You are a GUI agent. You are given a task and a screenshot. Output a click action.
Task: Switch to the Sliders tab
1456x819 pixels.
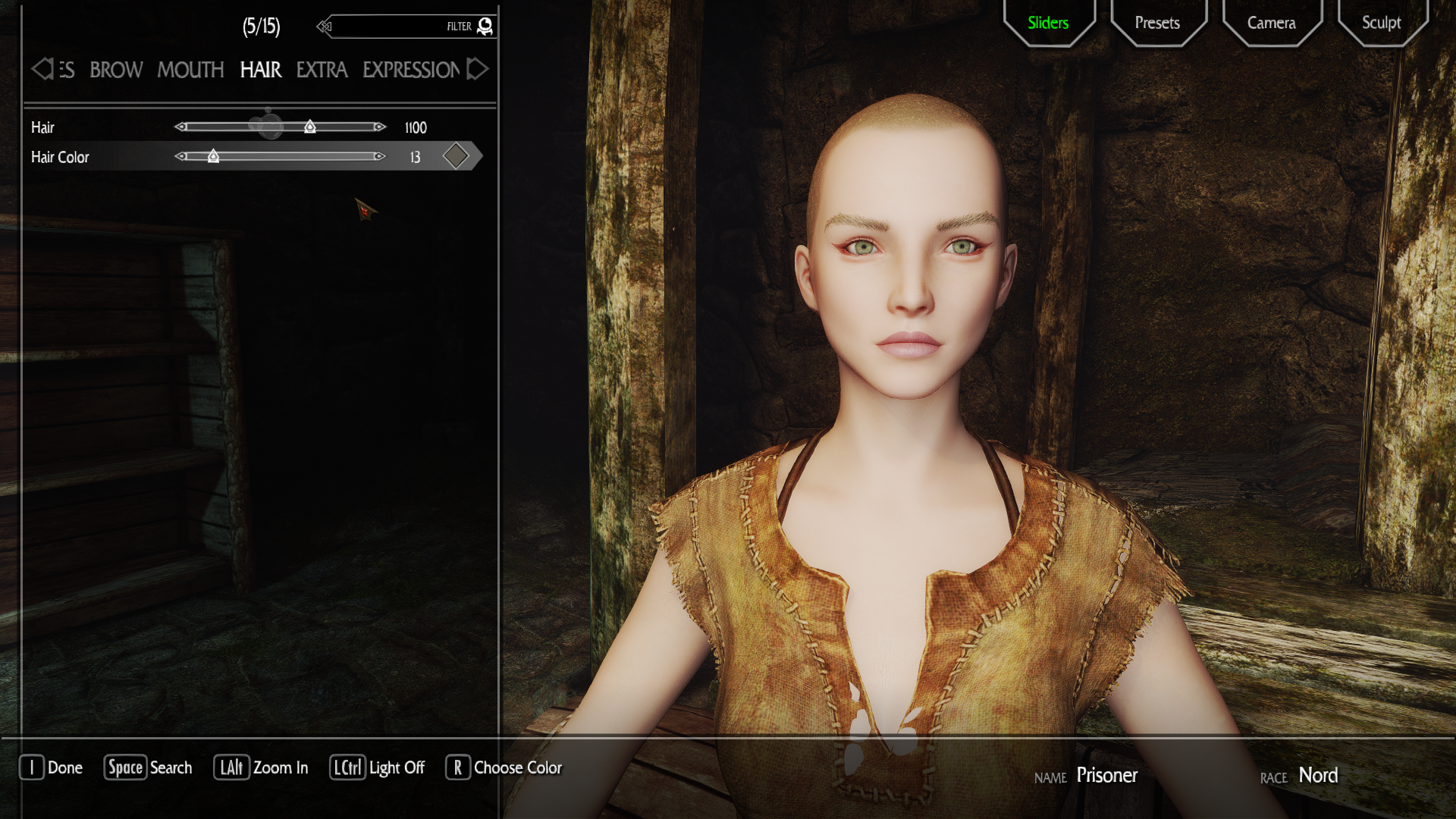[x=1048, y=23]
